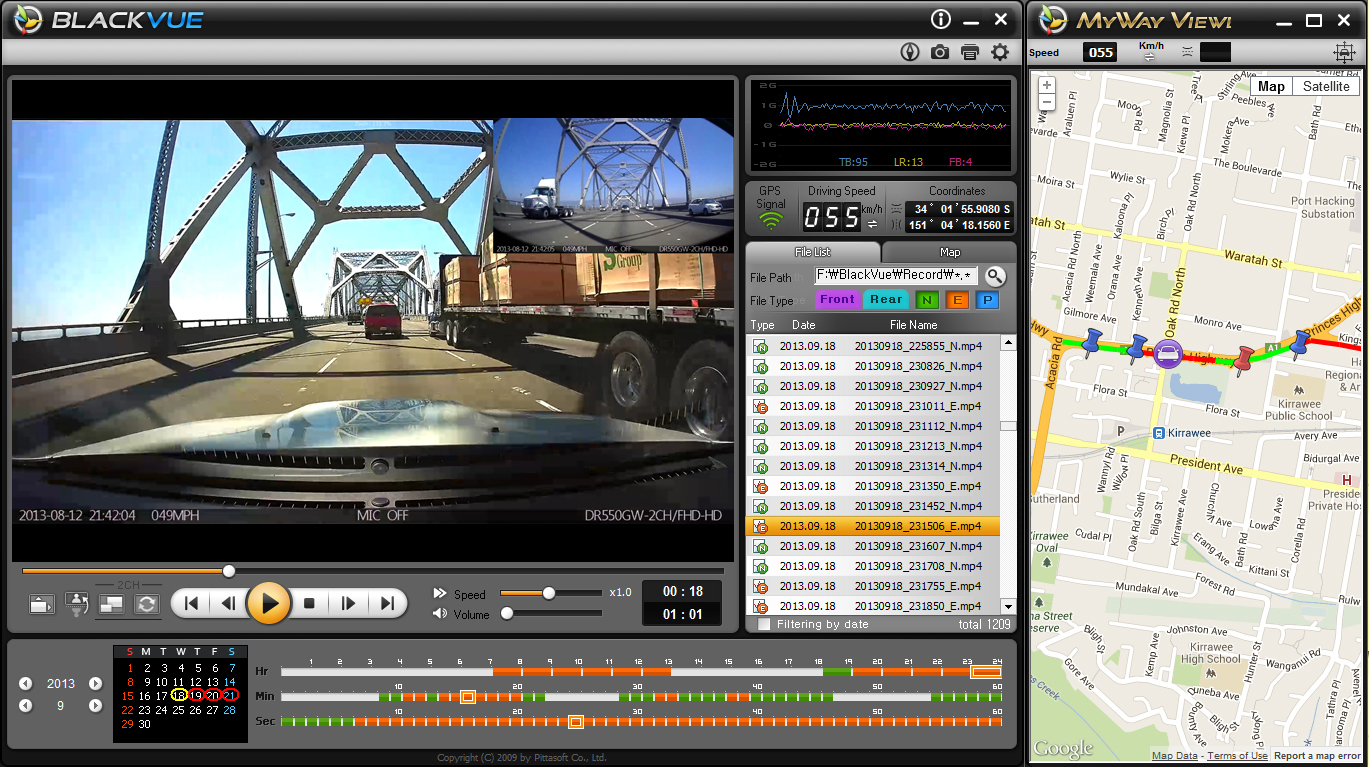Skip to the next file
Viewport: 1369px width, 767px height.
tap(387, 603)
